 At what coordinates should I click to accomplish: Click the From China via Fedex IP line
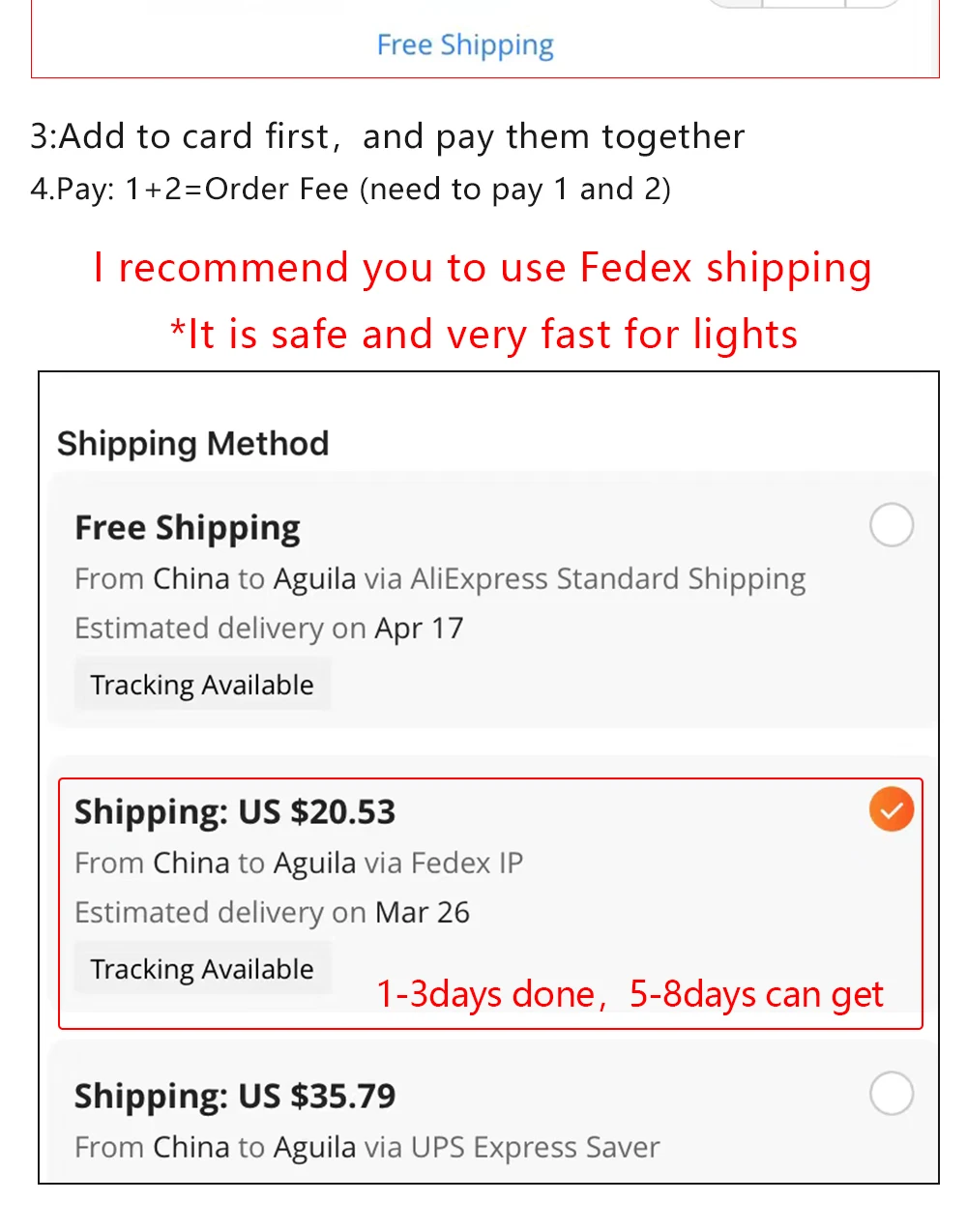[x=299, y=863]
